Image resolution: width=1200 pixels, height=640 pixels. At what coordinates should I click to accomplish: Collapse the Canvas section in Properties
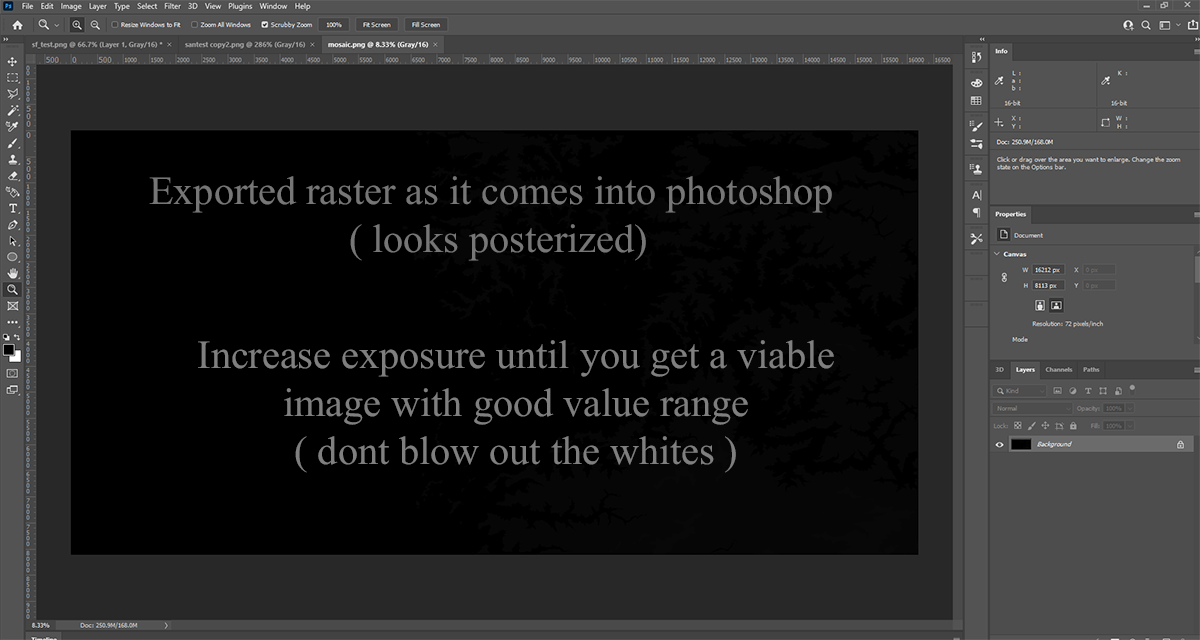(998, 253)
